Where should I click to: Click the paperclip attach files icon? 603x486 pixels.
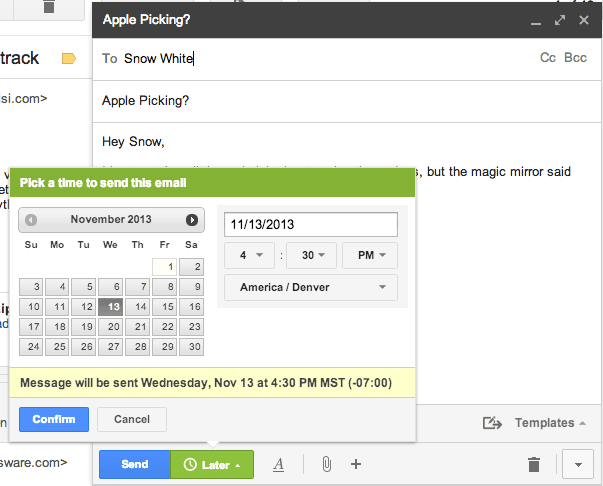(325, 464)
